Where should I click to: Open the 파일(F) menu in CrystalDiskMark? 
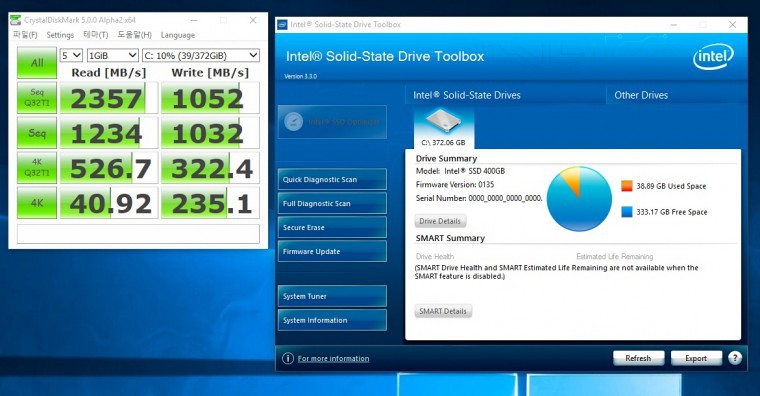25,35
